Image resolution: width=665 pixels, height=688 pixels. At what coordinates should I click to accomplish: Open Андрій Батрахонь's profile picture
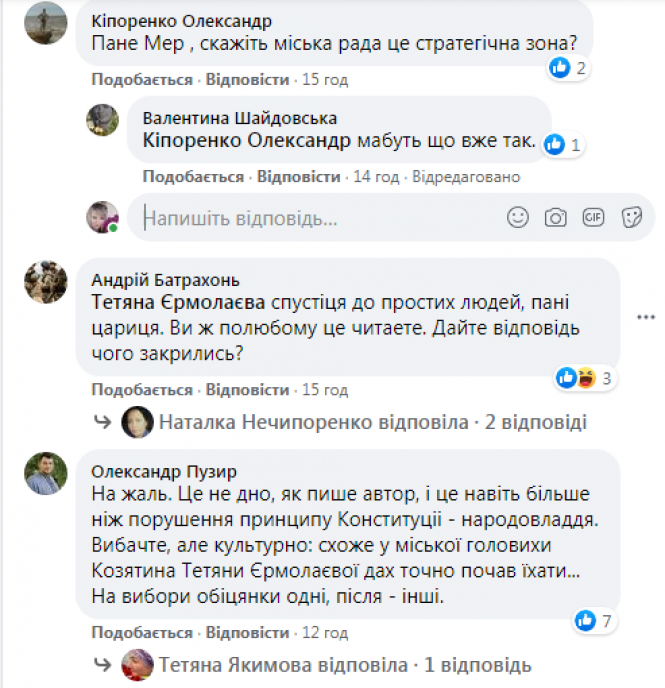pos(45,283)
